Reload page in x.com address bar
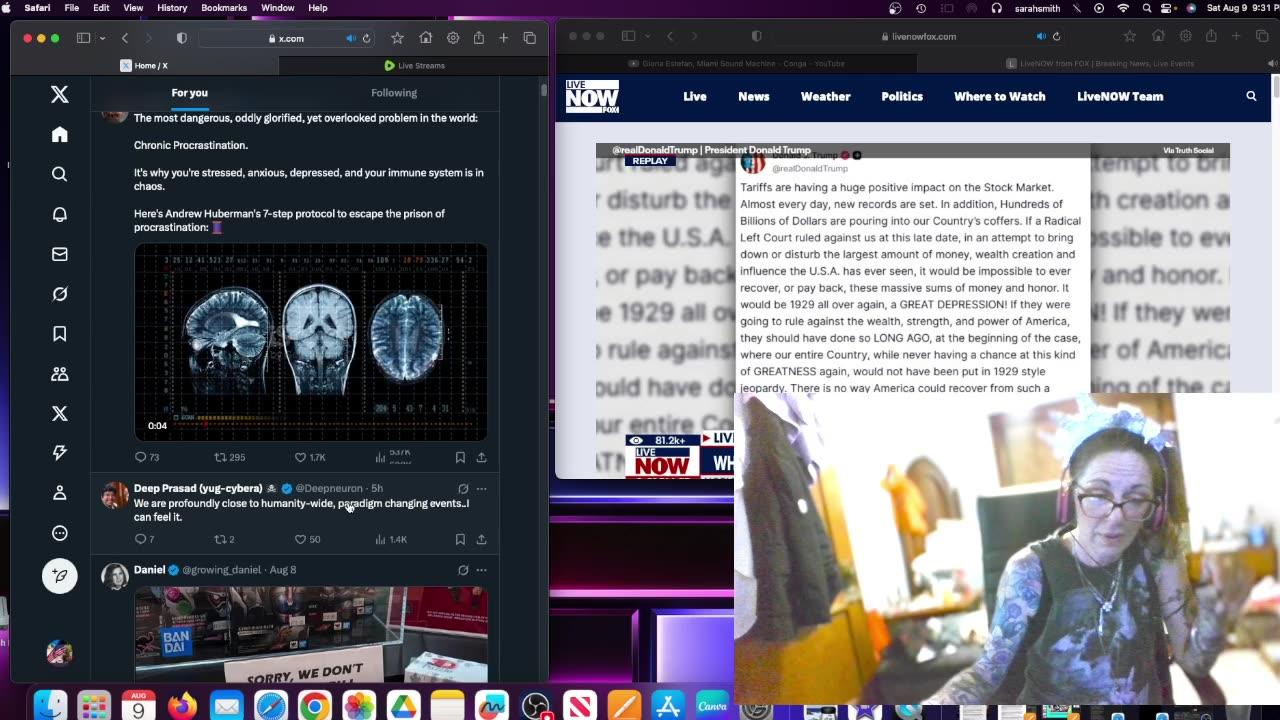 366,38
